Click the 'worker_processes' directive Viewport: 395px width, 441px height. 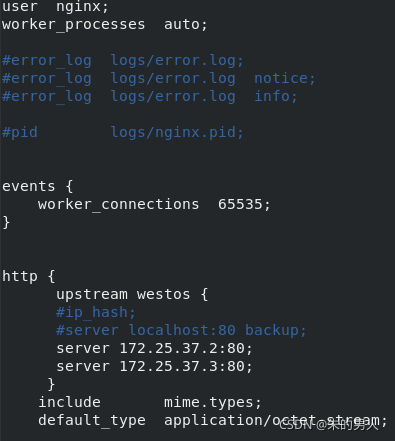pyautogui.click(x=74, y=25)
